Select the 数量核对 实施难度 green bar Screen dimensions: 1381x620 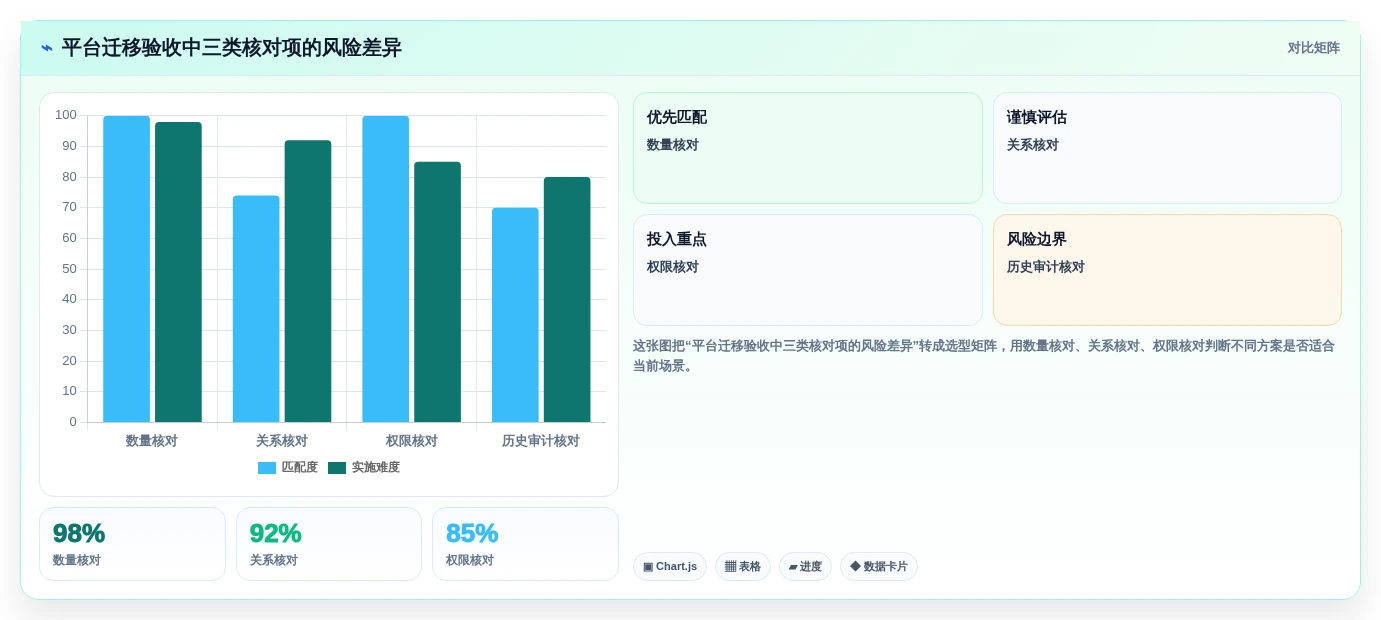coord(178,272)
